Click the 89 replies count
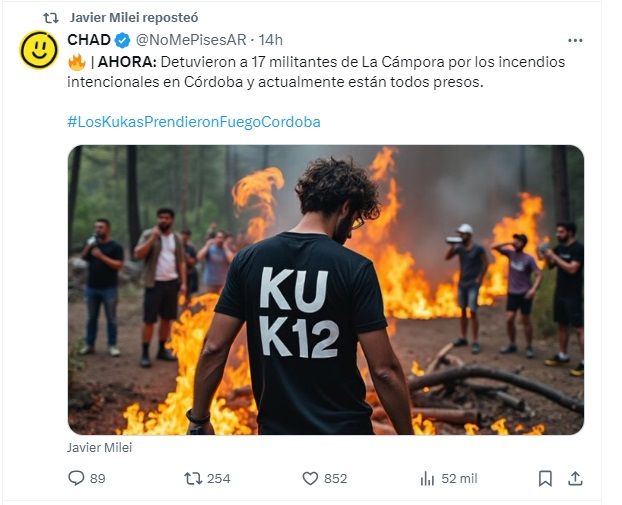Image resolution: width=622 pixels, height=505 pixels. click(x=98, y=478)
